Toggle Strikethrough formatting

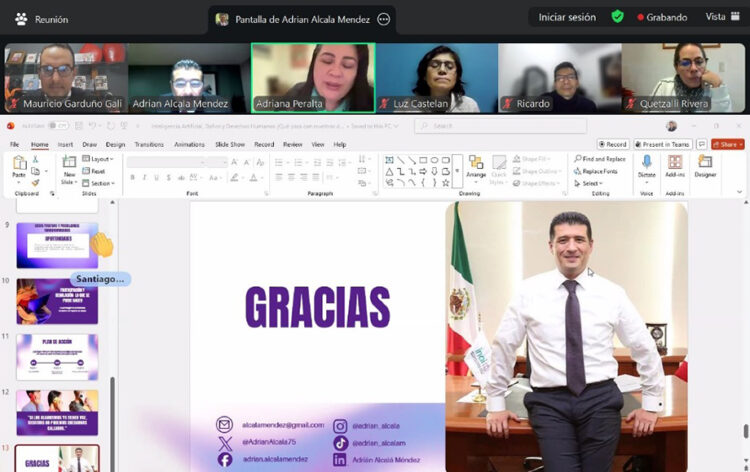click(181, 177)
